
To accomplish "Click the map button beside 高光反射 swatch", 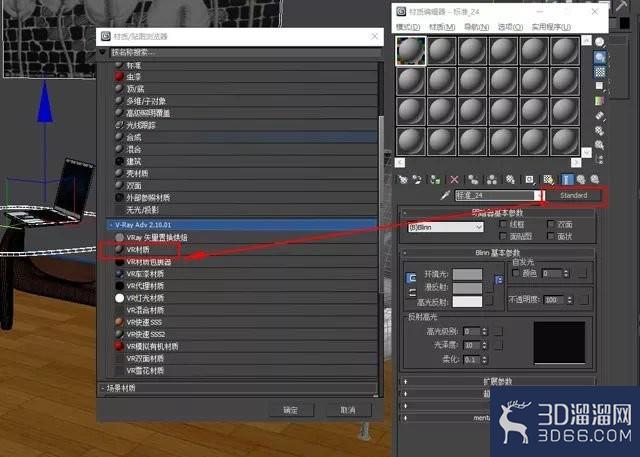I will [489, 301].
